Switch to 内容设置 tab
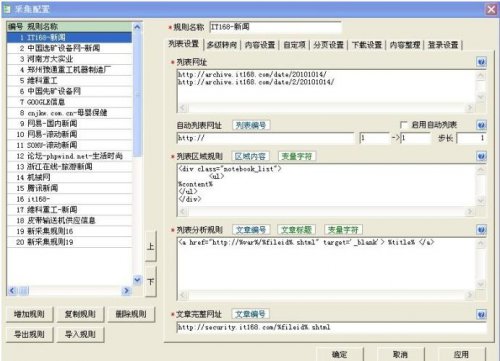The height and width of the screenshot is (361, 500). click(x=259, y=45)
